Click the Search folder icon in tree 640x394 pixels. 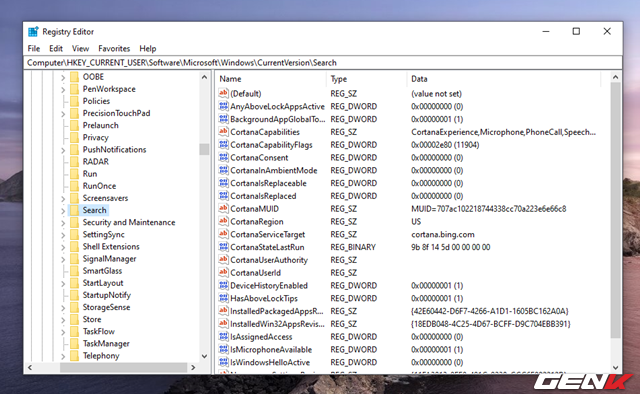74,210
